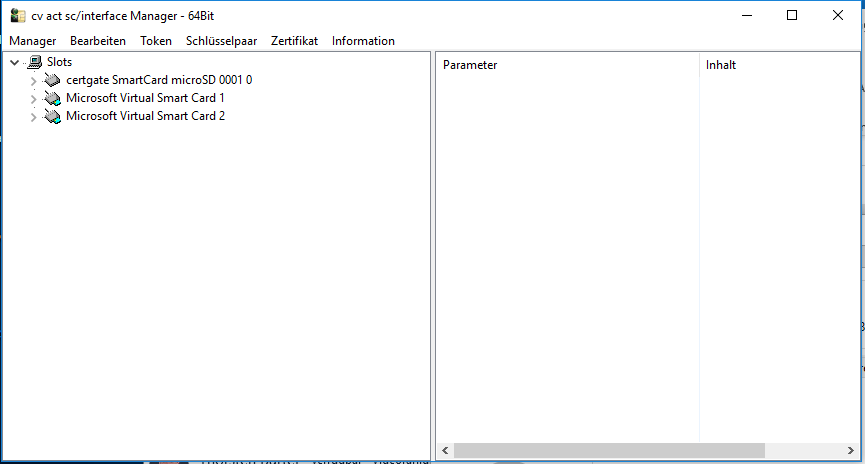The width and height of the screenshot is (865, 464).
Task: Click the Slots computer icon in tree
Action: click(x=35, y=62)
